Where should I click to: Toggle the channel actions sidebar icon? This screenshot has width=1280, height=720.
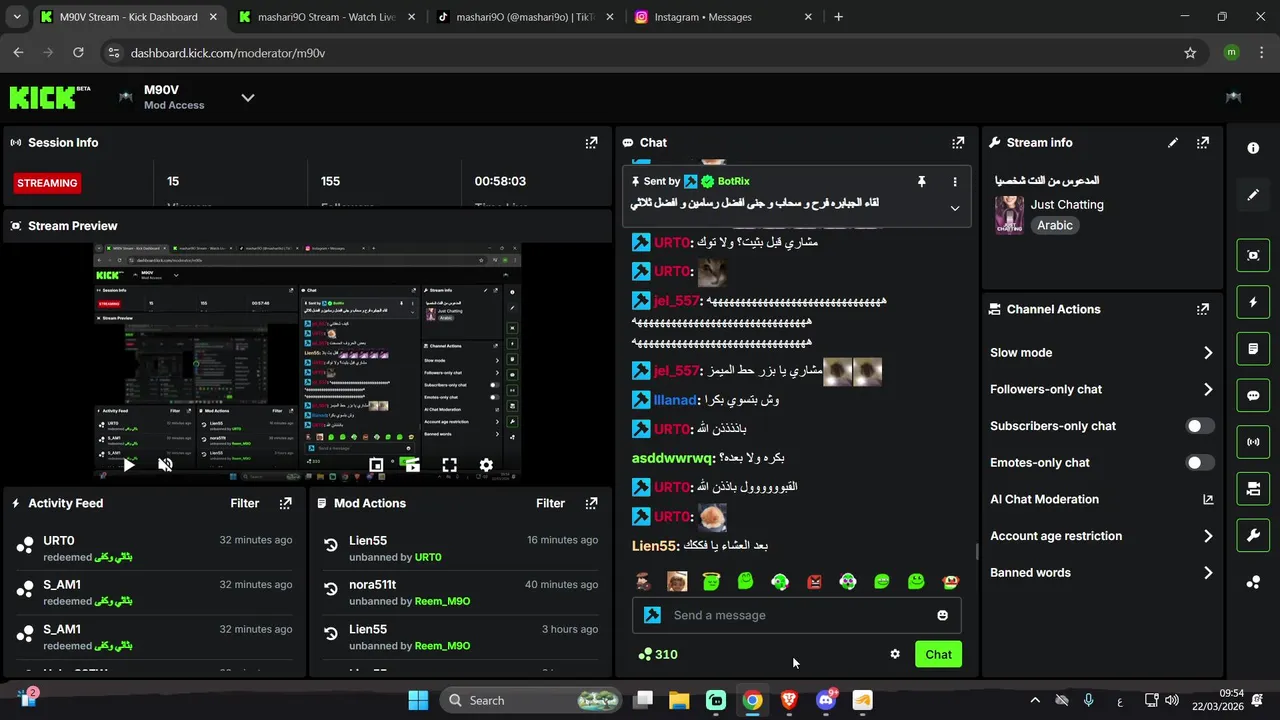(1253, 489)
